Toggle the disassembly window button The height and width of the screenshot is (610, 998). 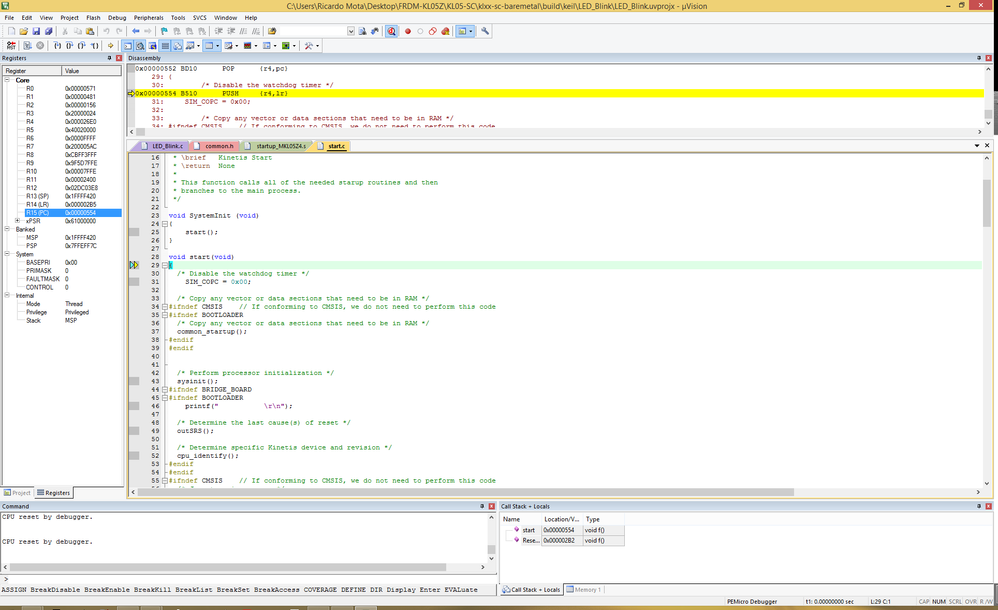point(140,46)
